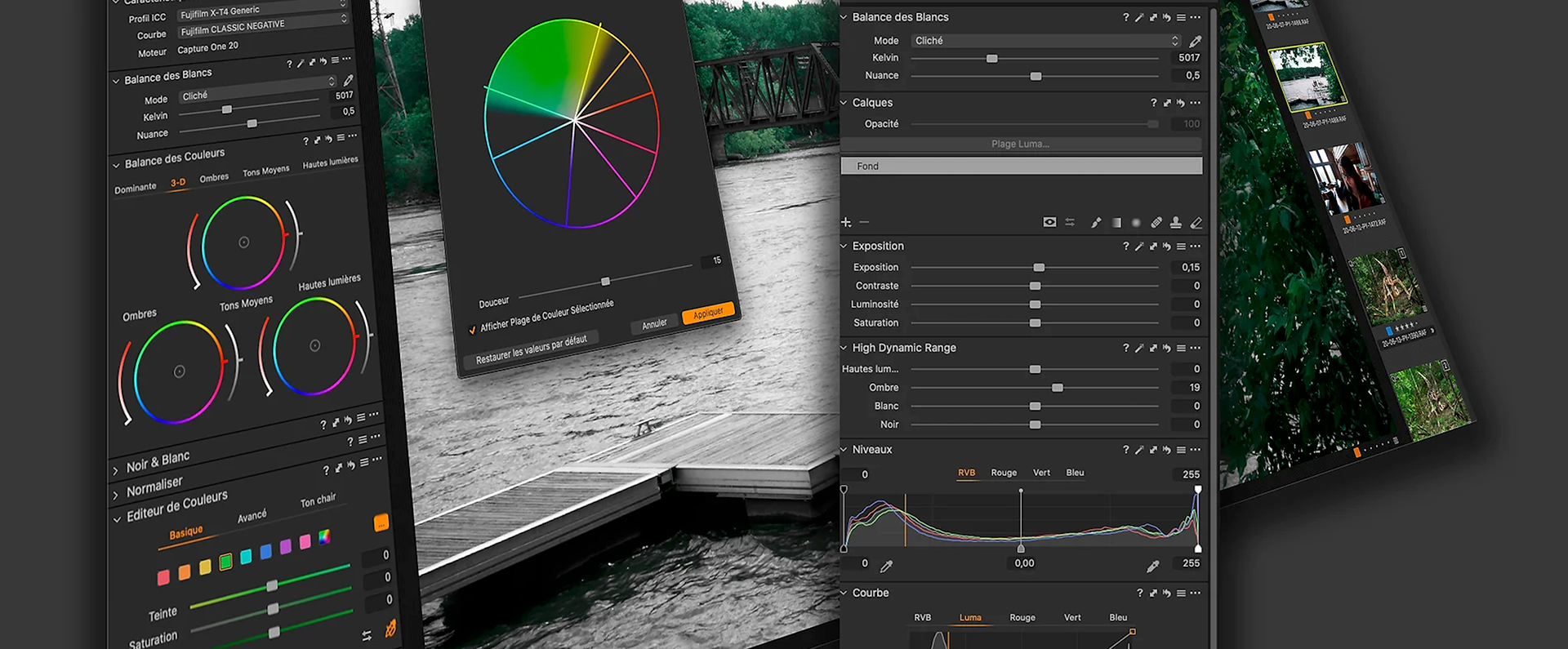Select the Luma tab in Courbe
The height and width of the screenshot is (649, 1568).
970,618
